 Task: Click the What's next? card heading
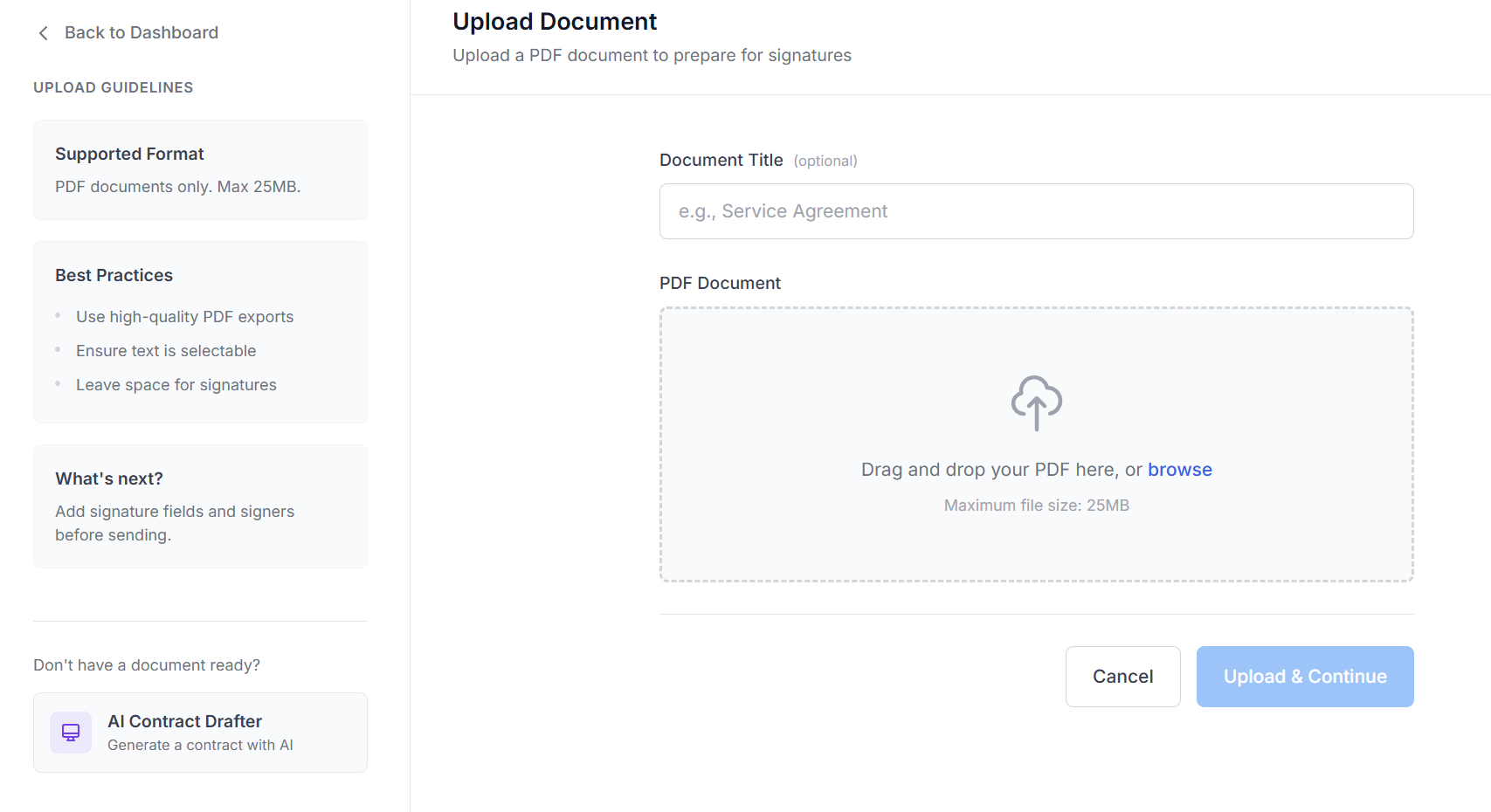click(109, 478)
